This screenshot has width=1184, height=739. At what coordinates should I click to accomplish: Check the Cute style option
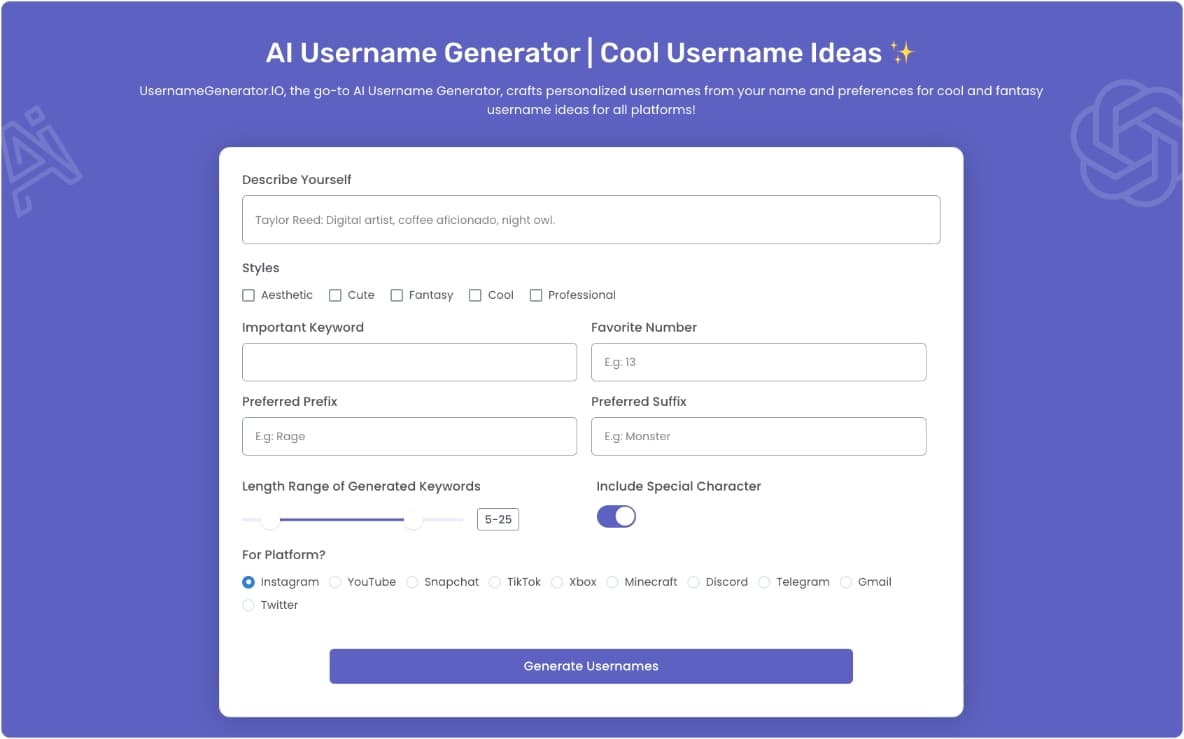[333, 295]
